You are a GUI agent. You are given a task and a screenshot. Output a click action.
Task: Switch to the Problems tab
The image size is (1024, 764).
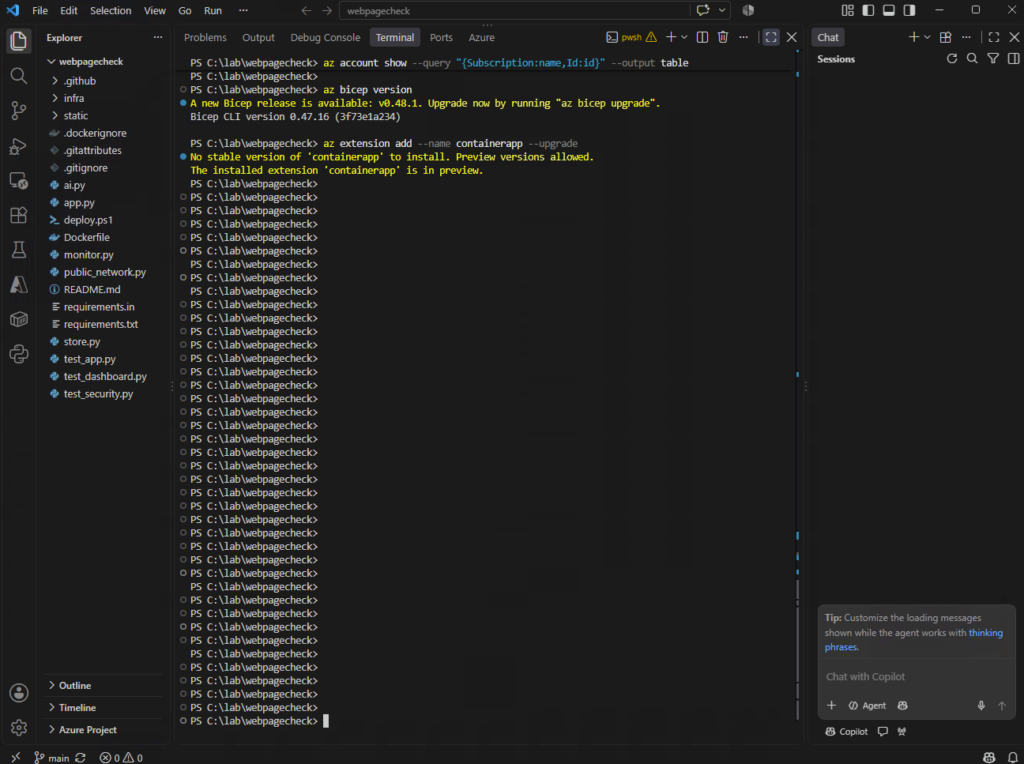point(205,37)
